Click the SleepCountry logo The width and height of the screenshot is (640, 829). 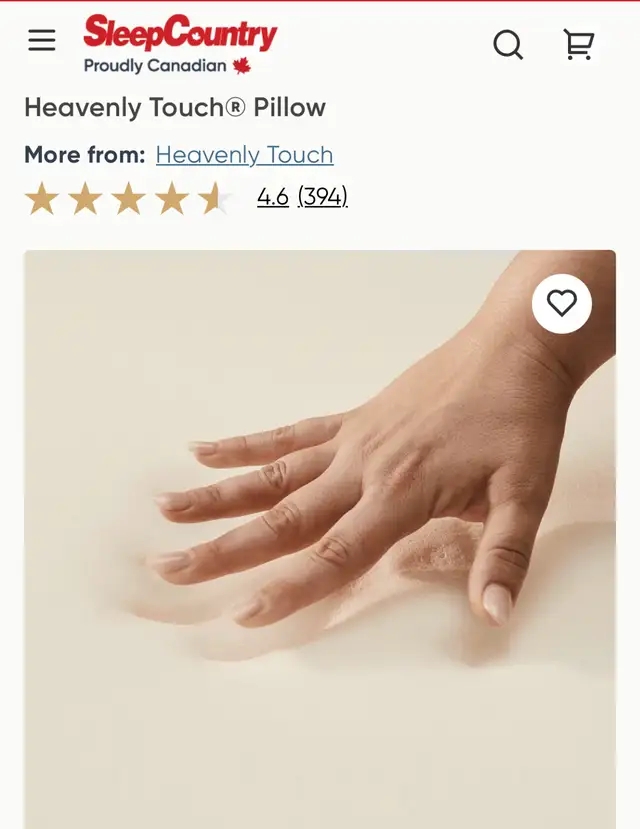180,33
